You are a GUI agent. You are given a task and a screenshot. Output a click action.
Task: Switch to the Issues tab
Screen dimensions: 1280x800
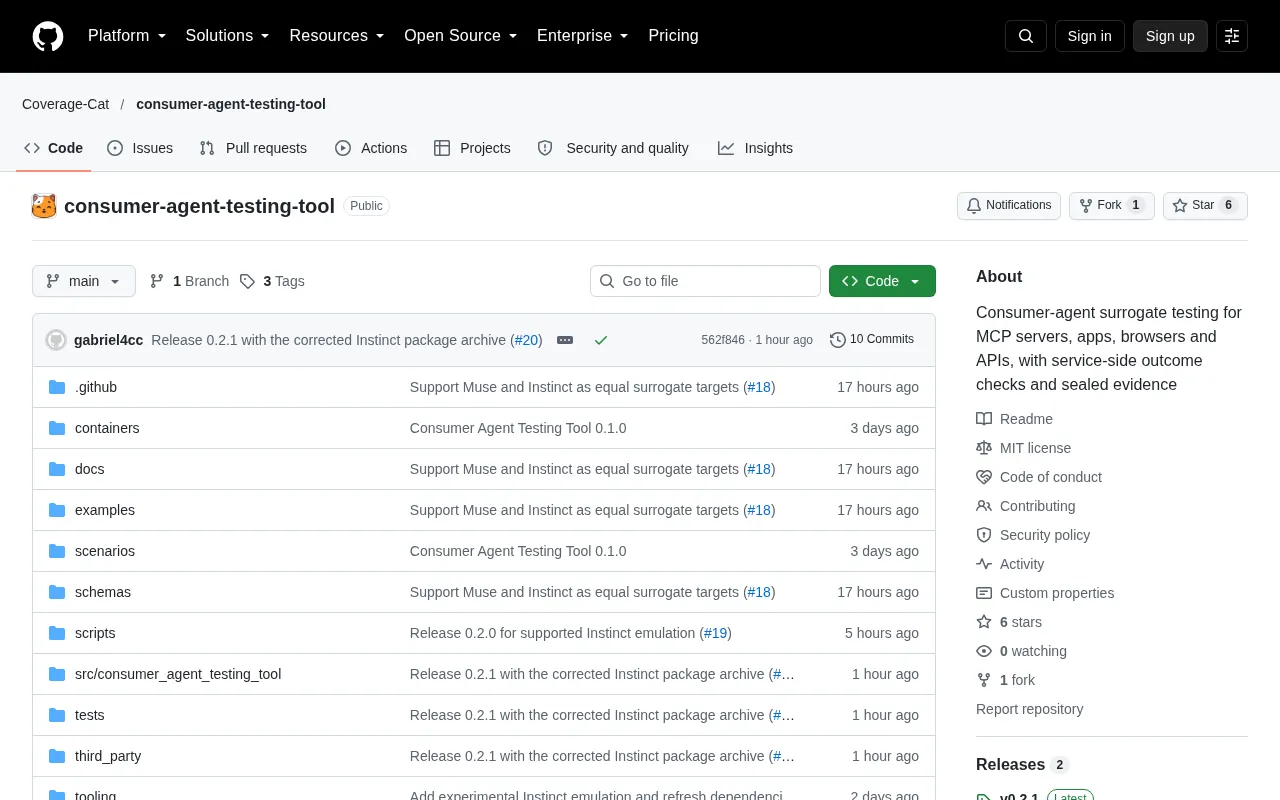coord(140,148)
